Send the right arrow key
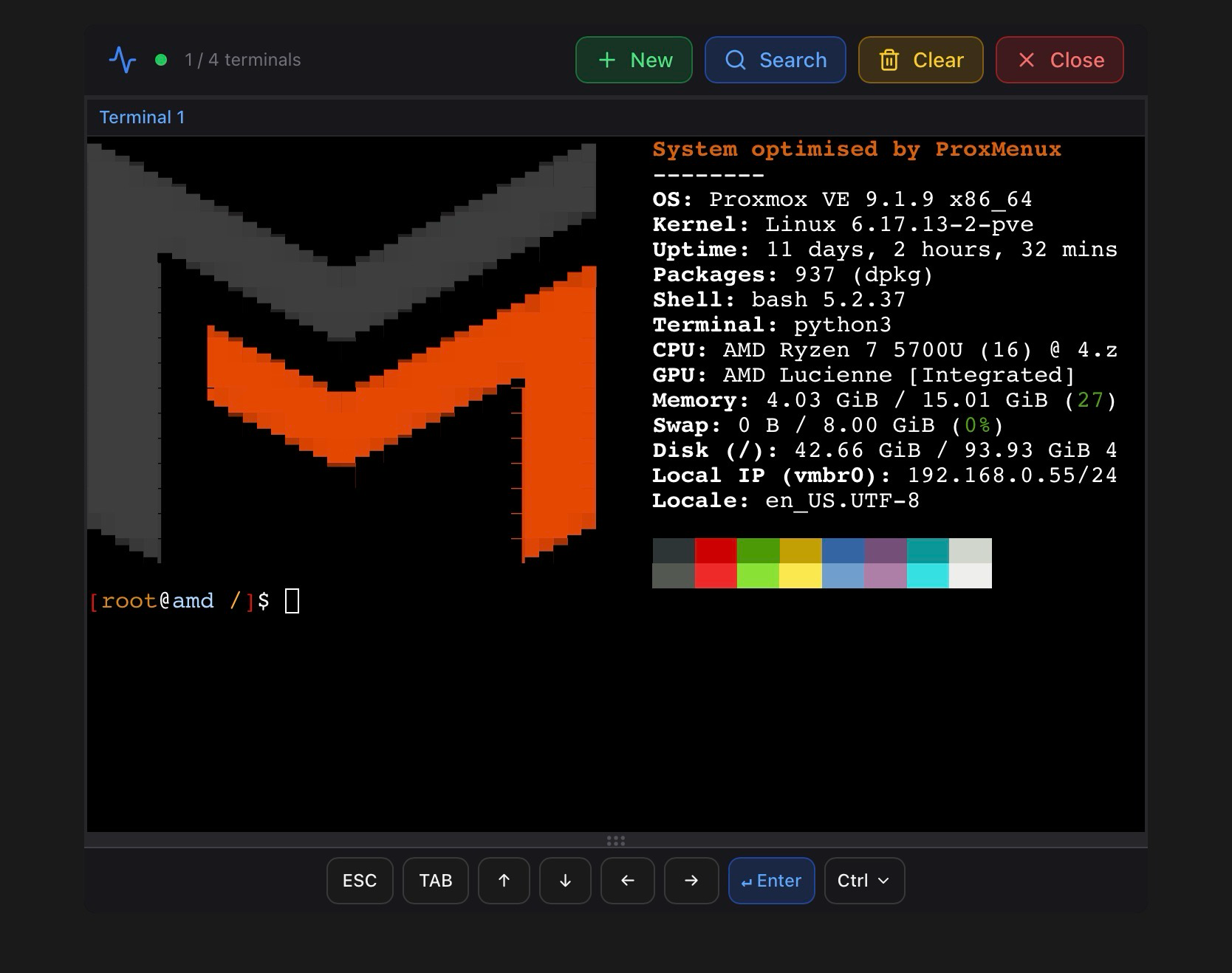This screenshot has height=973, width=1232. 691,881
